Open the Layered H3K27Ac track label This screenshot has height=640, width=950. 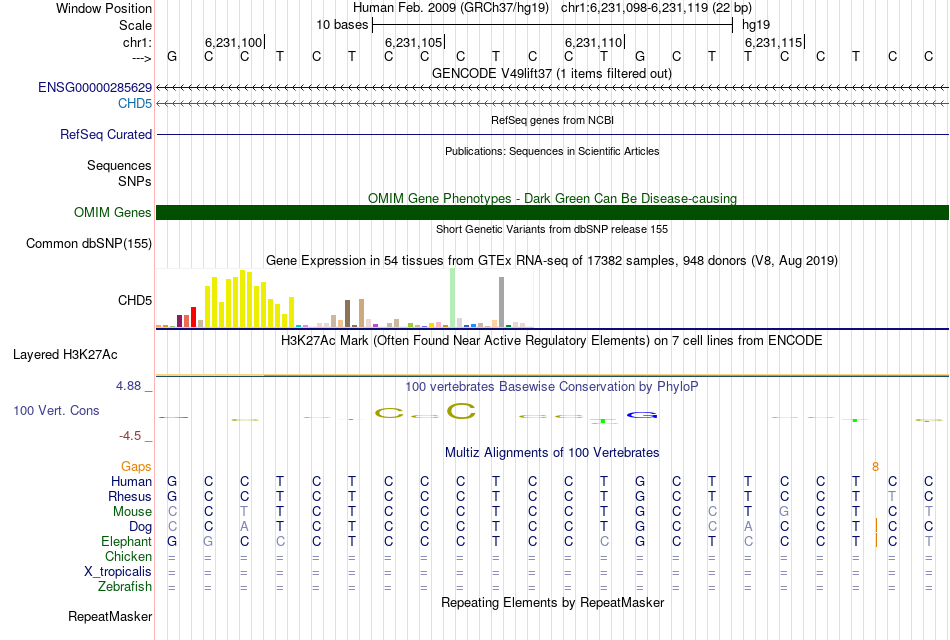coord(65,355)
